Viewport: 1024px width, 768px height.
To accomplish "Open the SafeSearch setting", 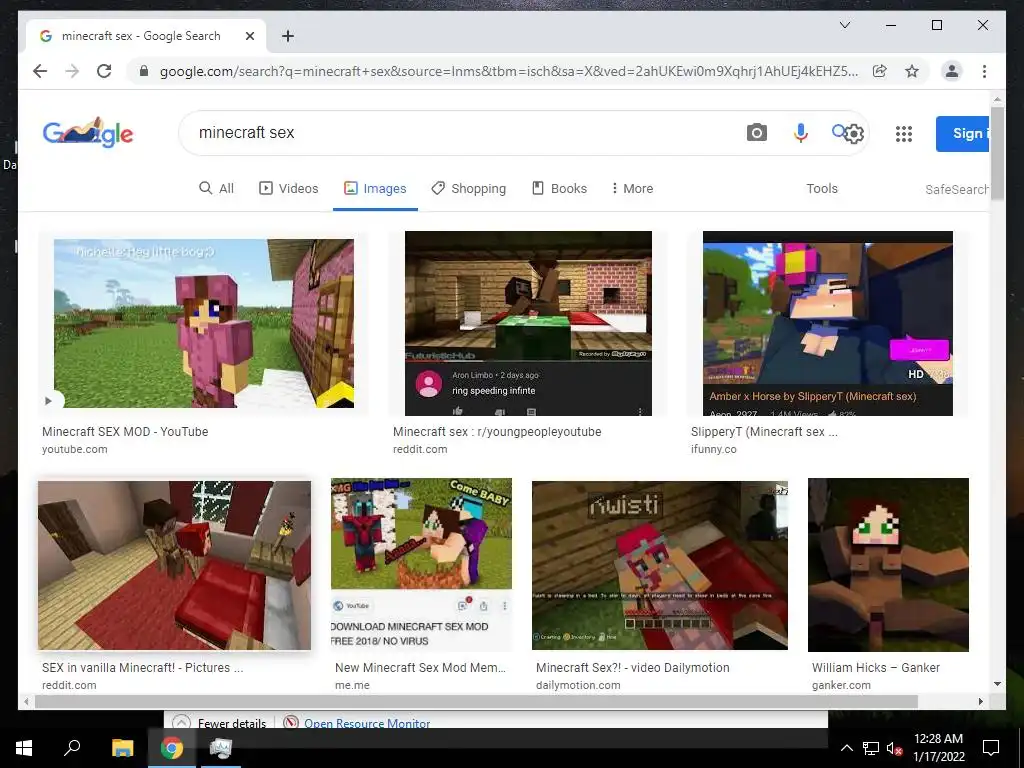I will pyautogui.click(x=957, y=189).
